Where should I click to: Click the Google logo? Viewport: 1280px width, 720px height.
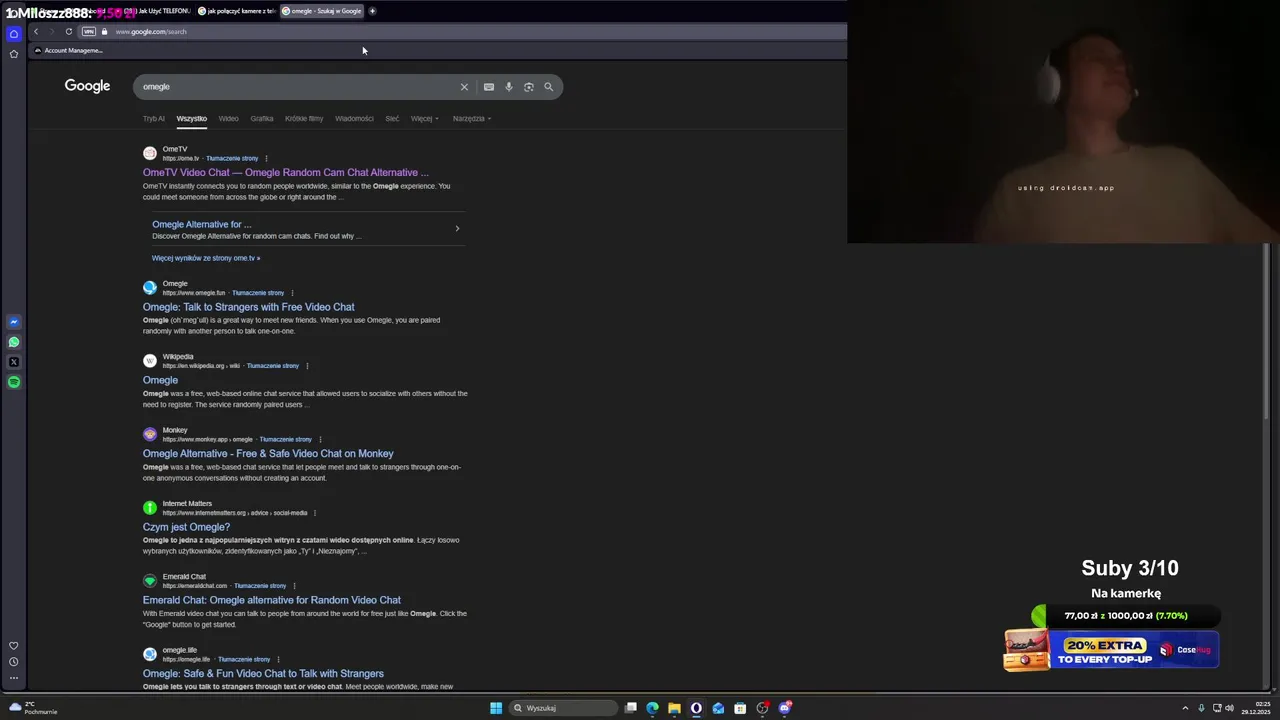[87, 86]
